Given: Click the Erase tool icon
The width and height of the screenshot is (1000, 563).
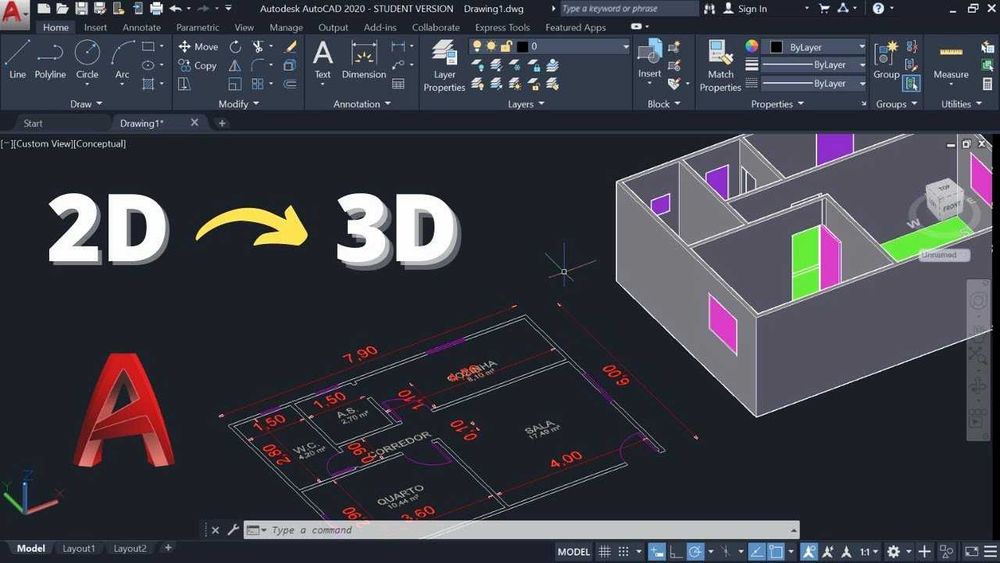Looking at the screenshot, I should pyautogui.click(x=290, y=47).
